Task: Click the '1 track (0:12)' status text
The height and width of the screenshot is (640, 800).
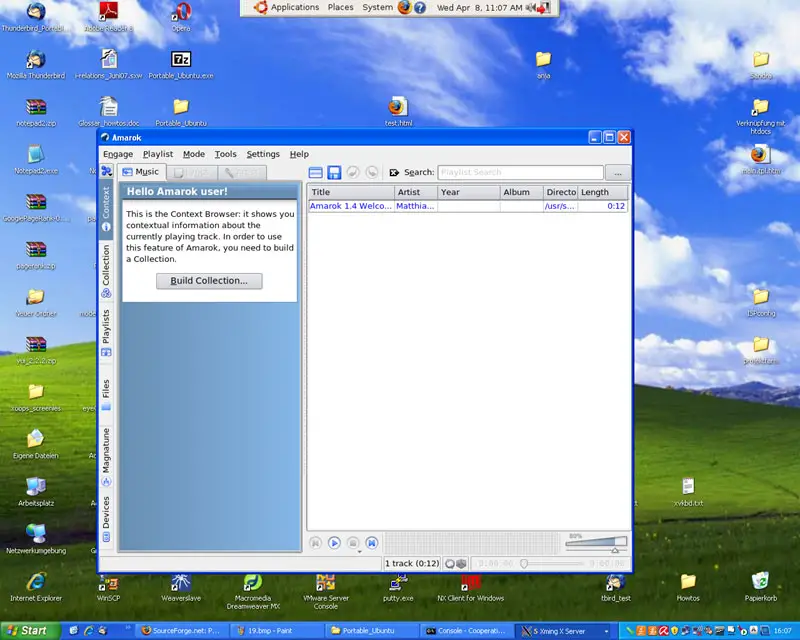Action: coord(412,563)
